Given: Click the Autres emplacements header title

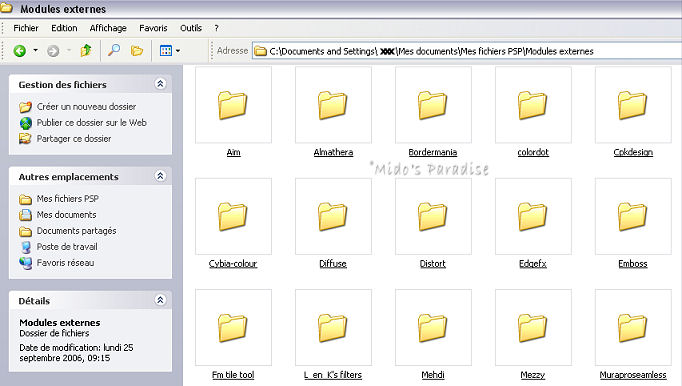Looking at the screenshot, I should [x=68, y=177].
